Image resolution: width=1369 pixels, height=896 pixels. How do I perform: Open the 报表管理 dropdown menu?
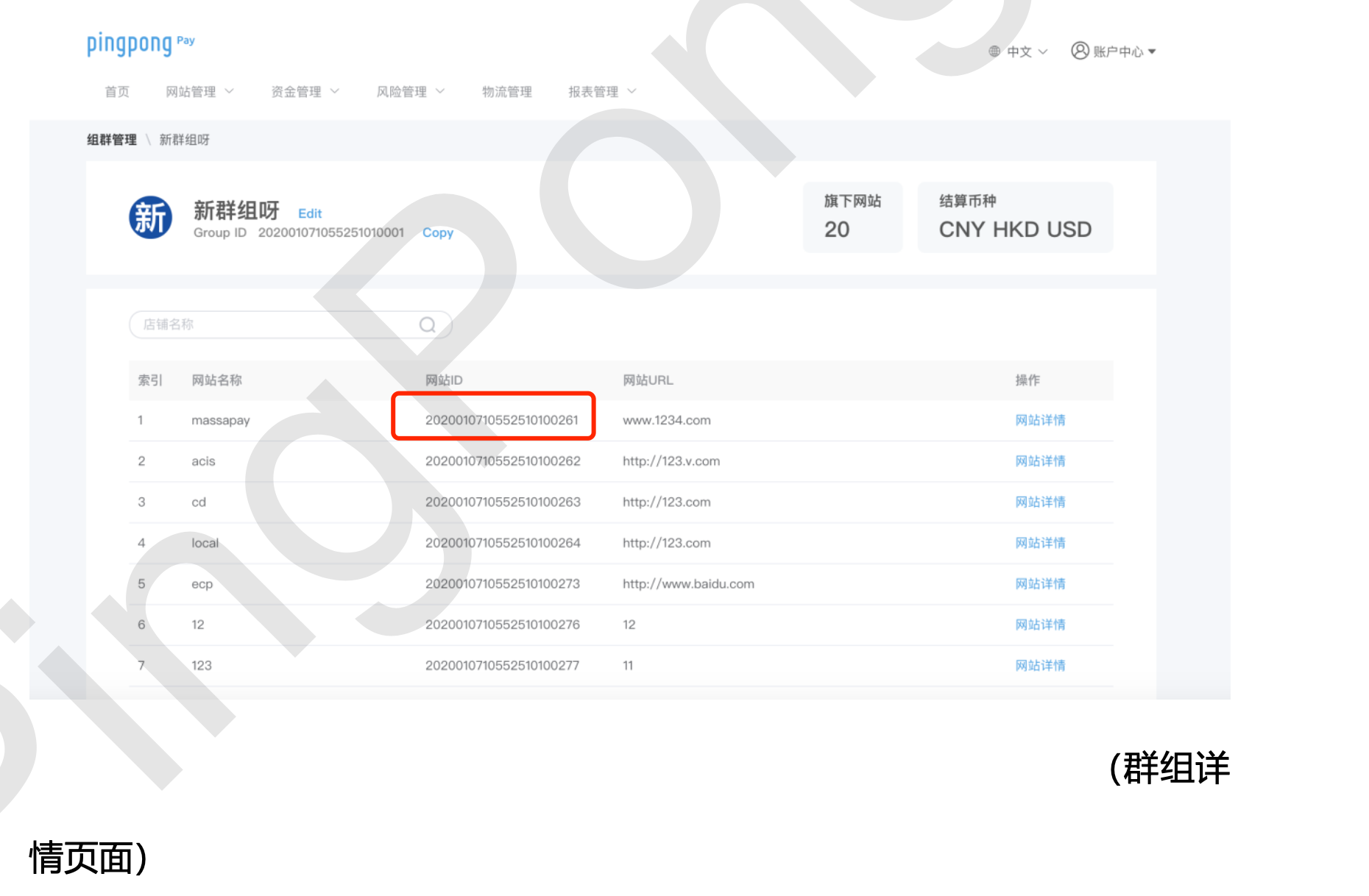point(601,92)
